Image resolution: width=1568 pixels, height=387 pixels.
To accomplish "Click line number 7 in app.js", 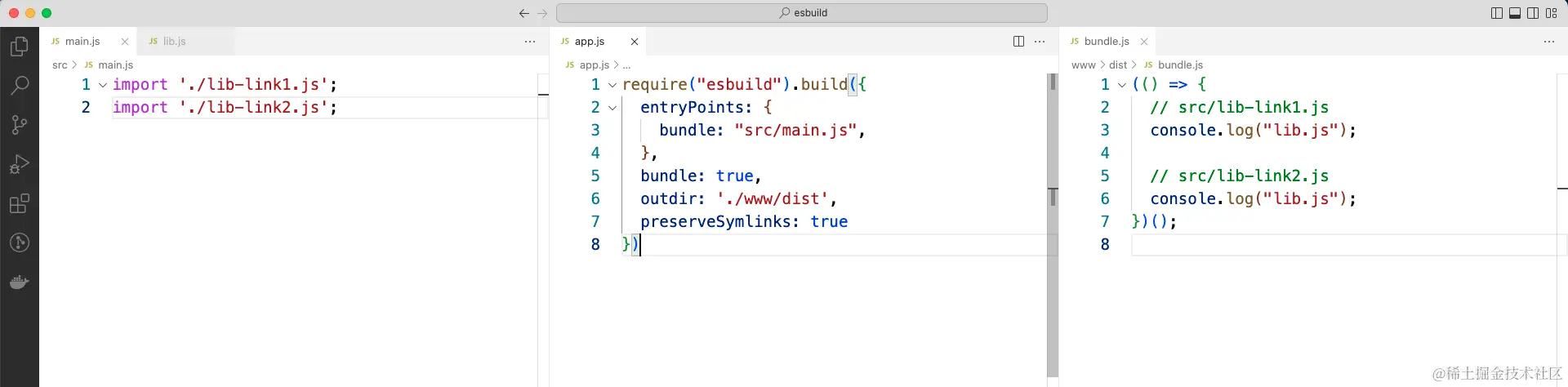I will pyautogui.click(x=595, y=221).
